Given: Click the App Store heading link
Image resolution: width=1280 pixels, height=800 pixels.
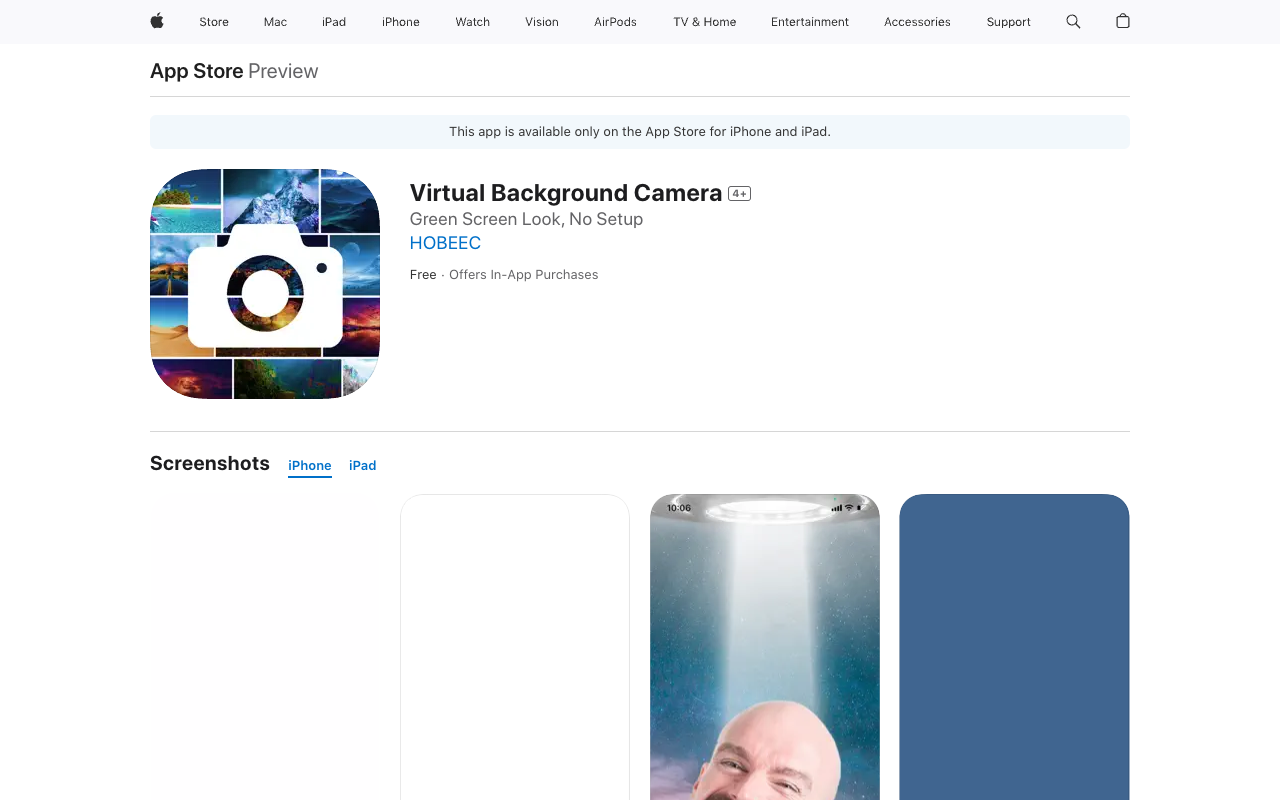Looking at the screenshot, I should [197, 71].
